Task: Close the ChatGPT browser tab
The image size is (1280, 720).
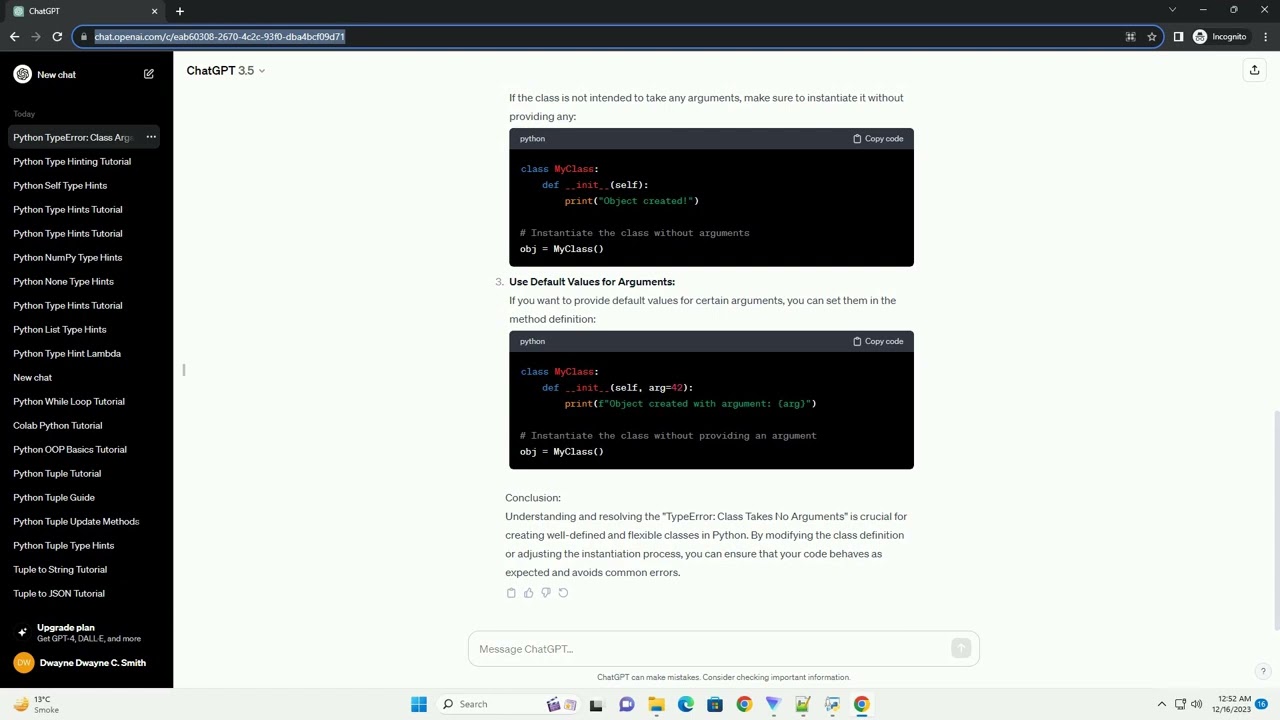Action: click(154, 11)
